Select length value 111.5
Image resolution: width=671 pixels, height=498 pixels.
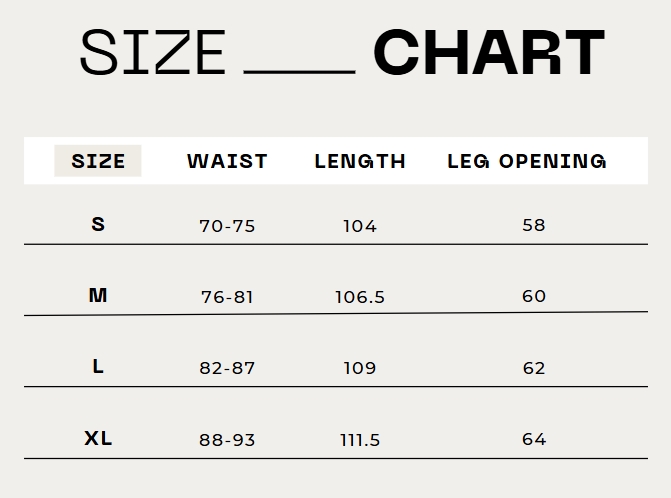[x=360, y=440]
